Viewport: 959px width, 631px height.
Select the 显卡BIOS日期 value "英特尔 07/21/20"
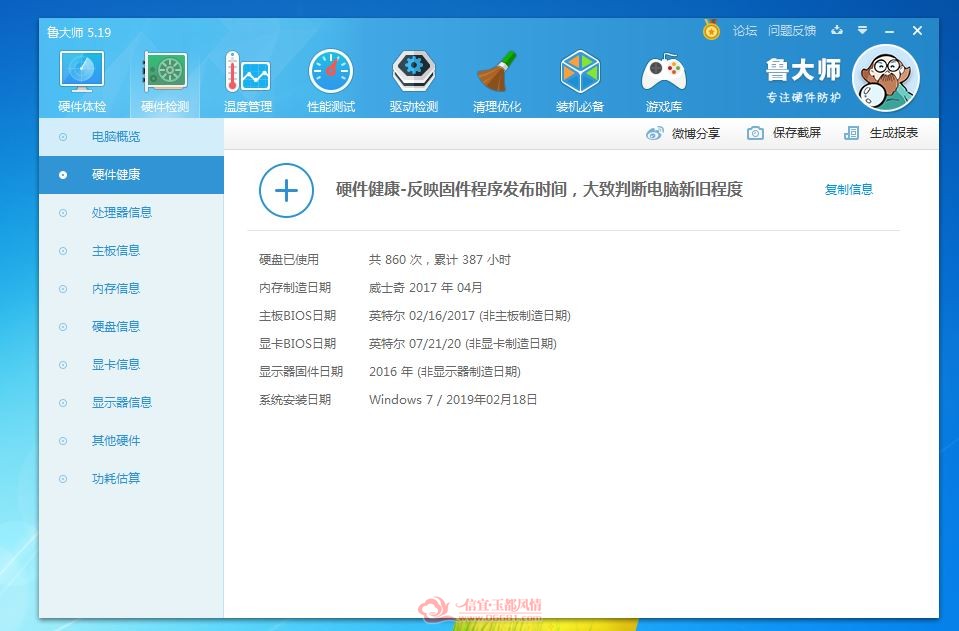point(415,344)
